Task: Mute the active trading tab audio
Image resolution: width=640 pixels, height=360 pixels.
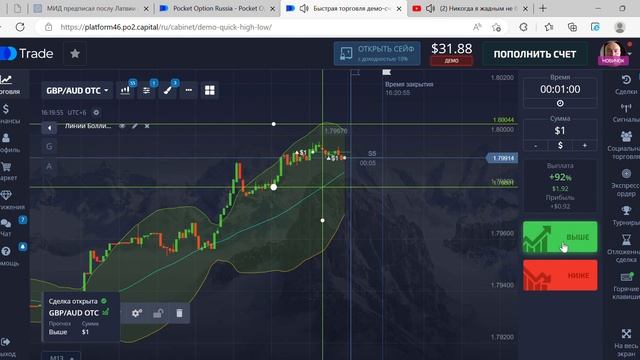Action: pyautogui.click(x=304, y=8)
